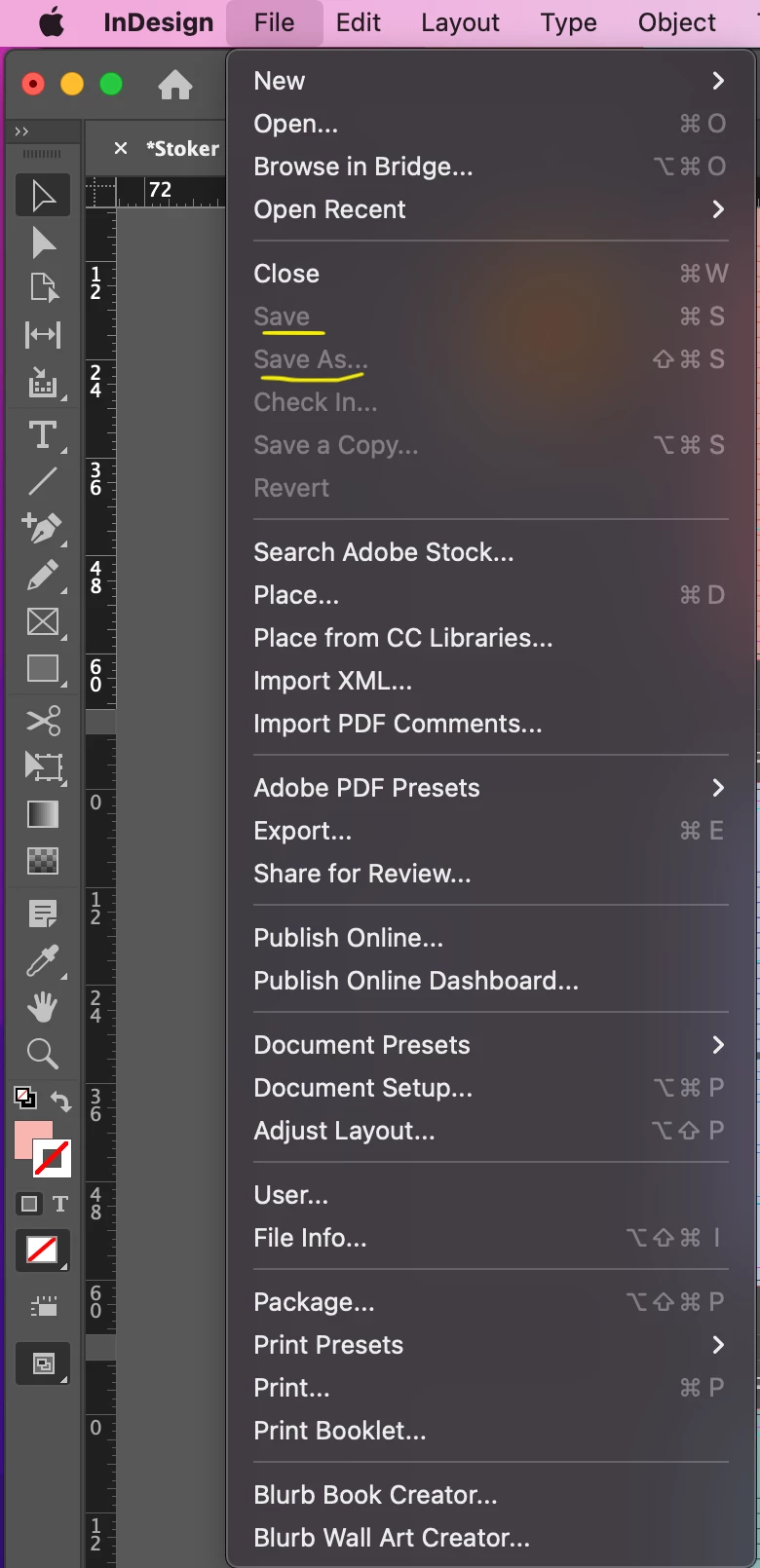
Task: Select the Content Collector tool
Action: [43, 384]
